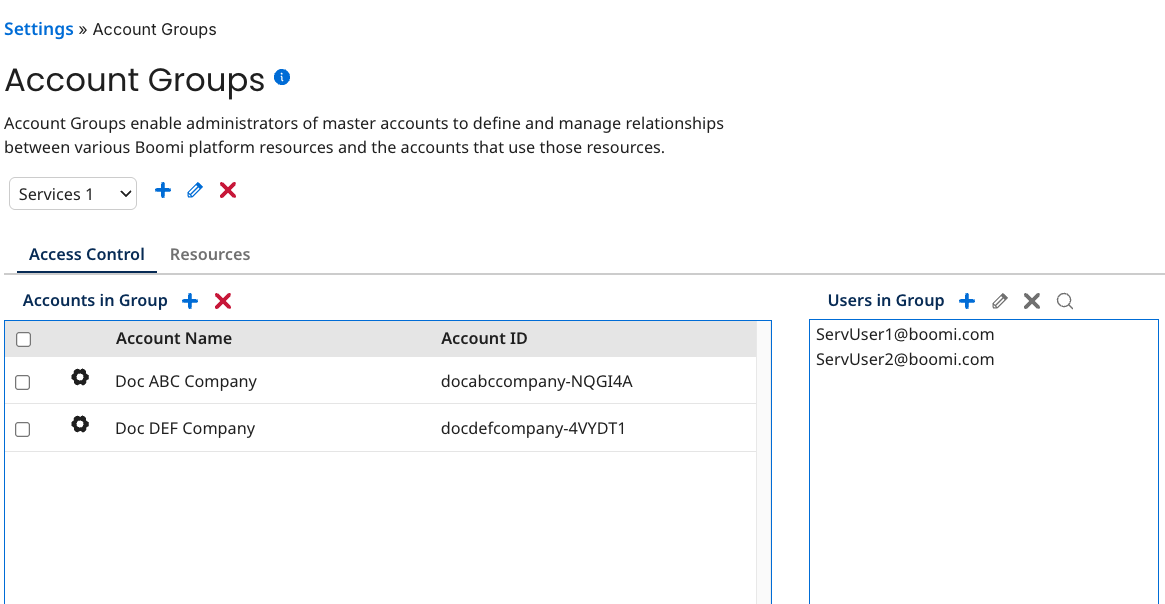This screenshot has width=1165, height=604.
Task: Add an account using Accounts in Group plus icon
Action: coord(190,300)
